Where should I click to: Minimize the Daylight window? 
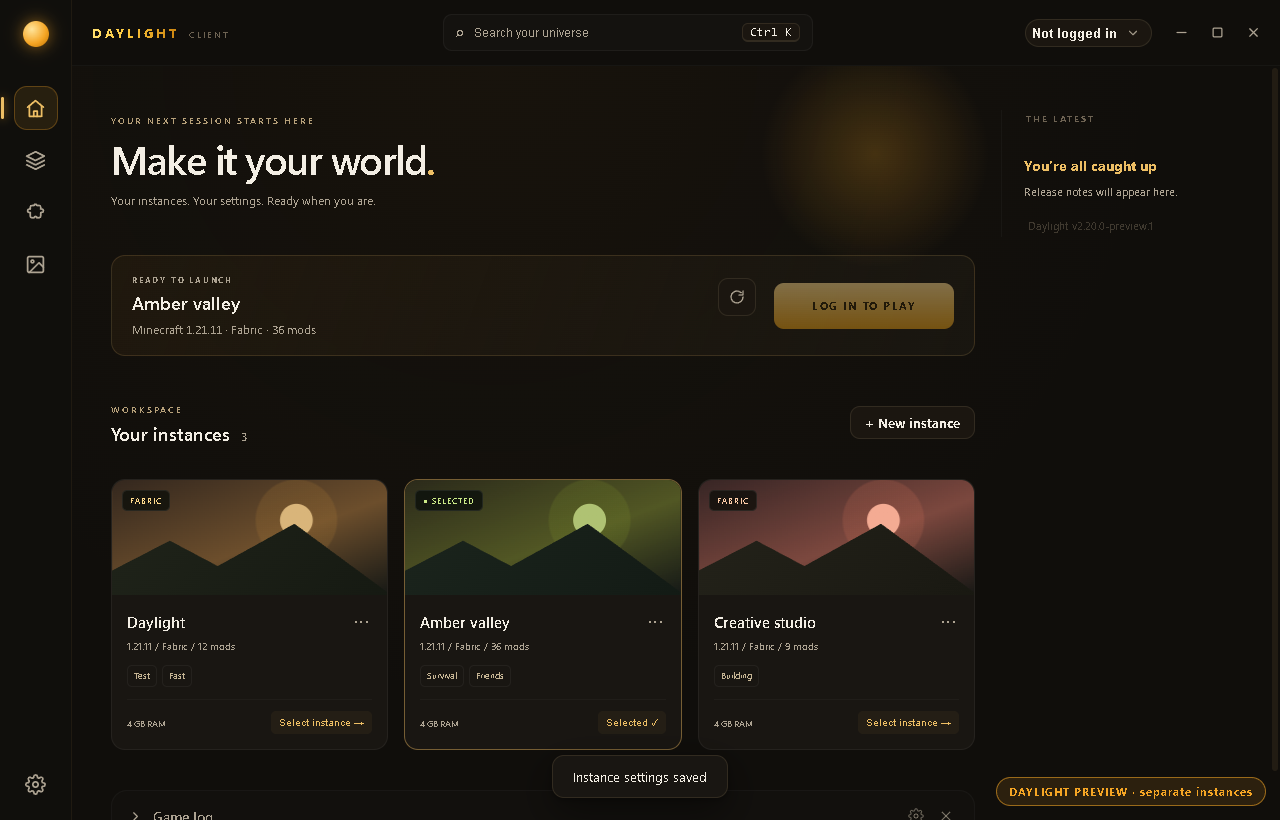point(1182,33)
